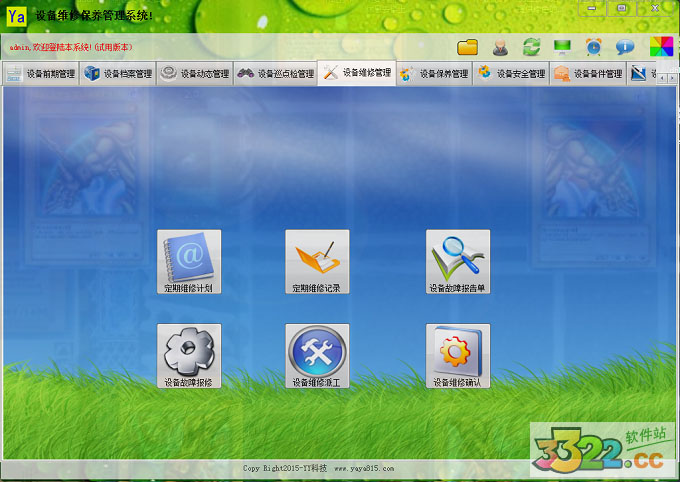Open 定期维修计划 notebook icon

[189, 262]
